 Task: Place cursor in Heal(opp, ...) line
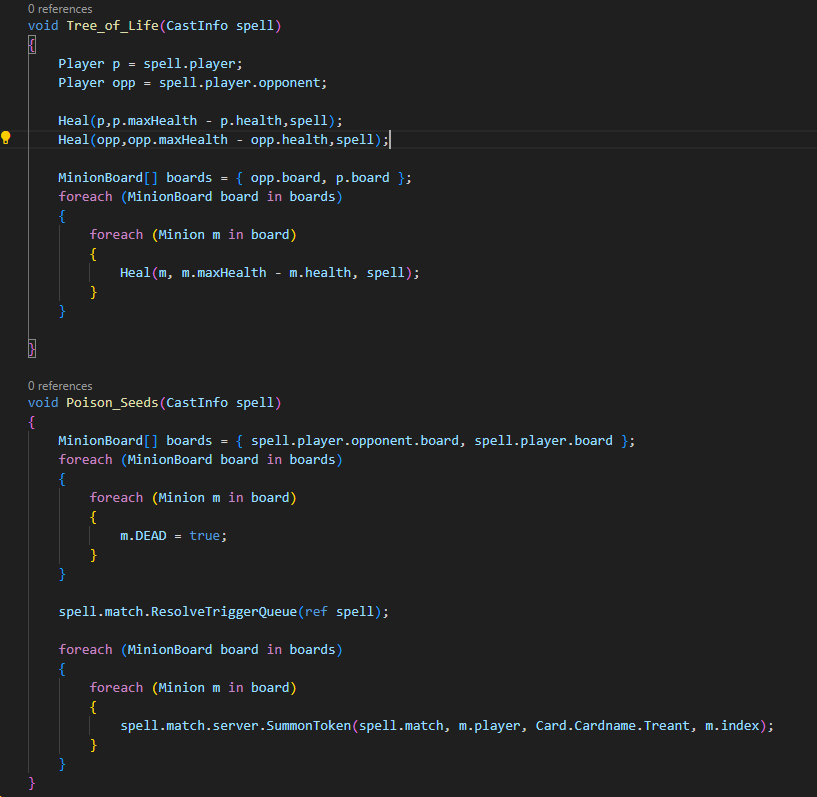tap(223, 140)
